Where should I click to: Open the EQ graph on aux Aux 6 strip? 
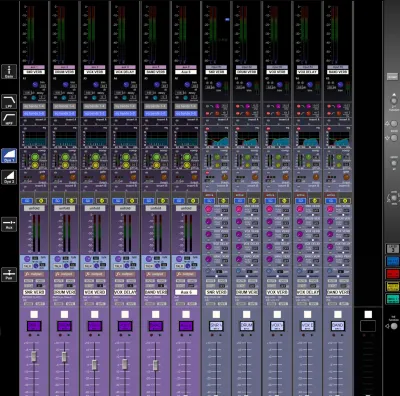point(187,138)
